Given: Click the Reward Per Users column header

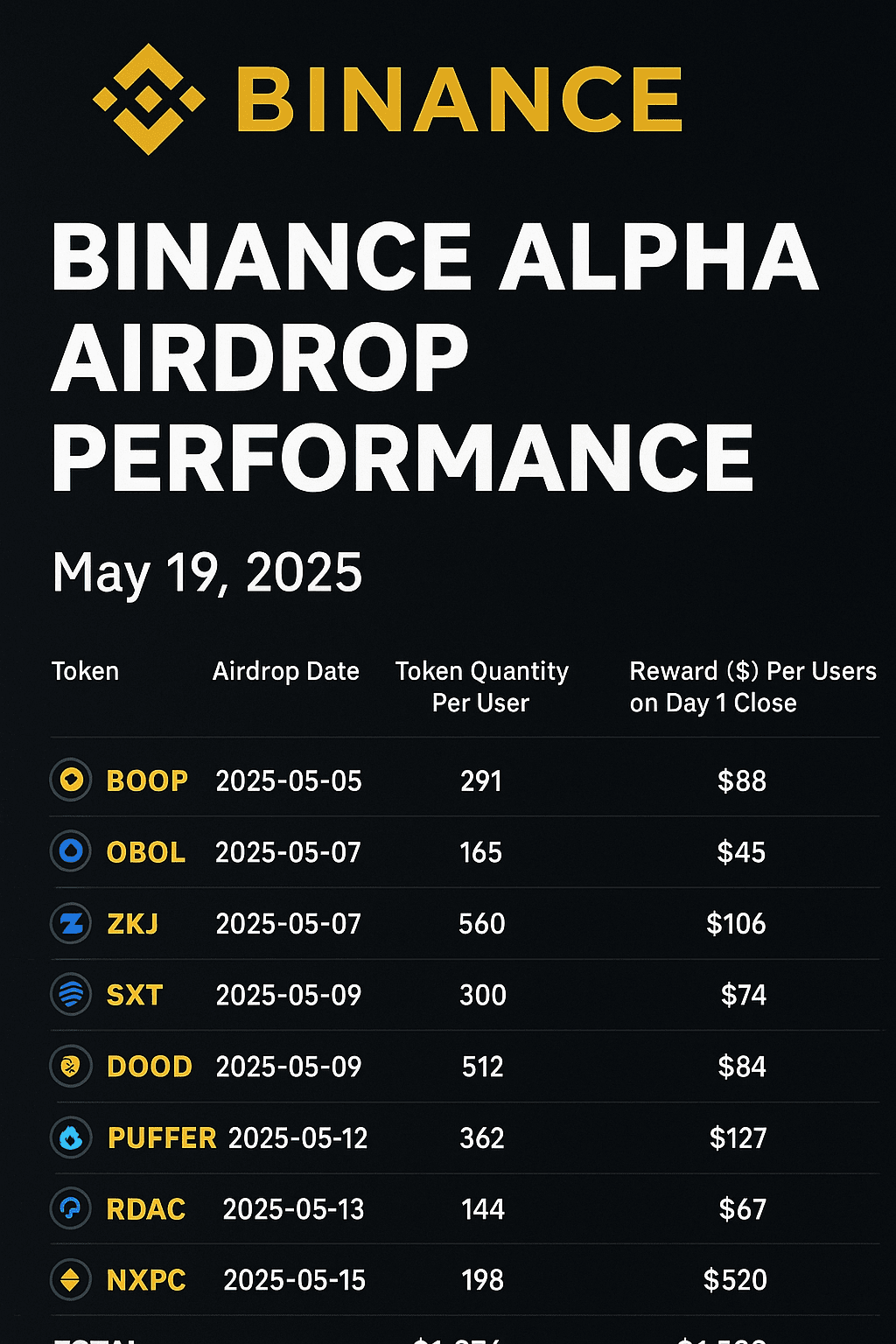Looking at the screenshot, I should [x=752, y=687].
